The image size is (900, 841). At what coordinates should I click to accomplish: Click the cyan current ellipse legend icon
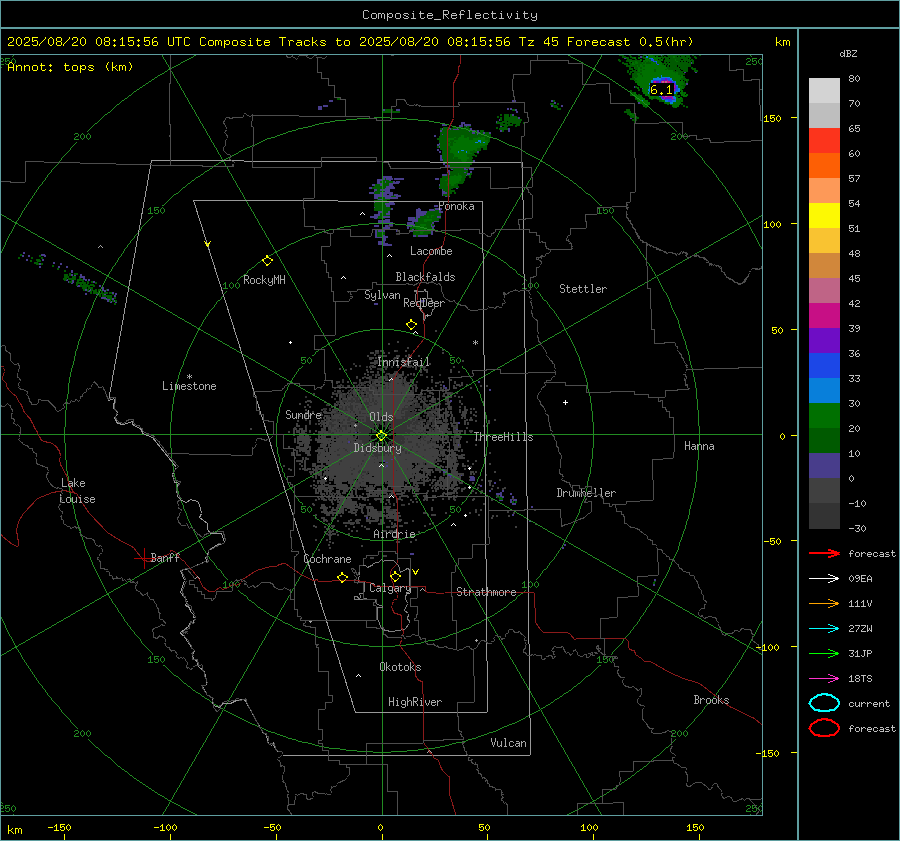pyautogui.click(x=824, y=703)
